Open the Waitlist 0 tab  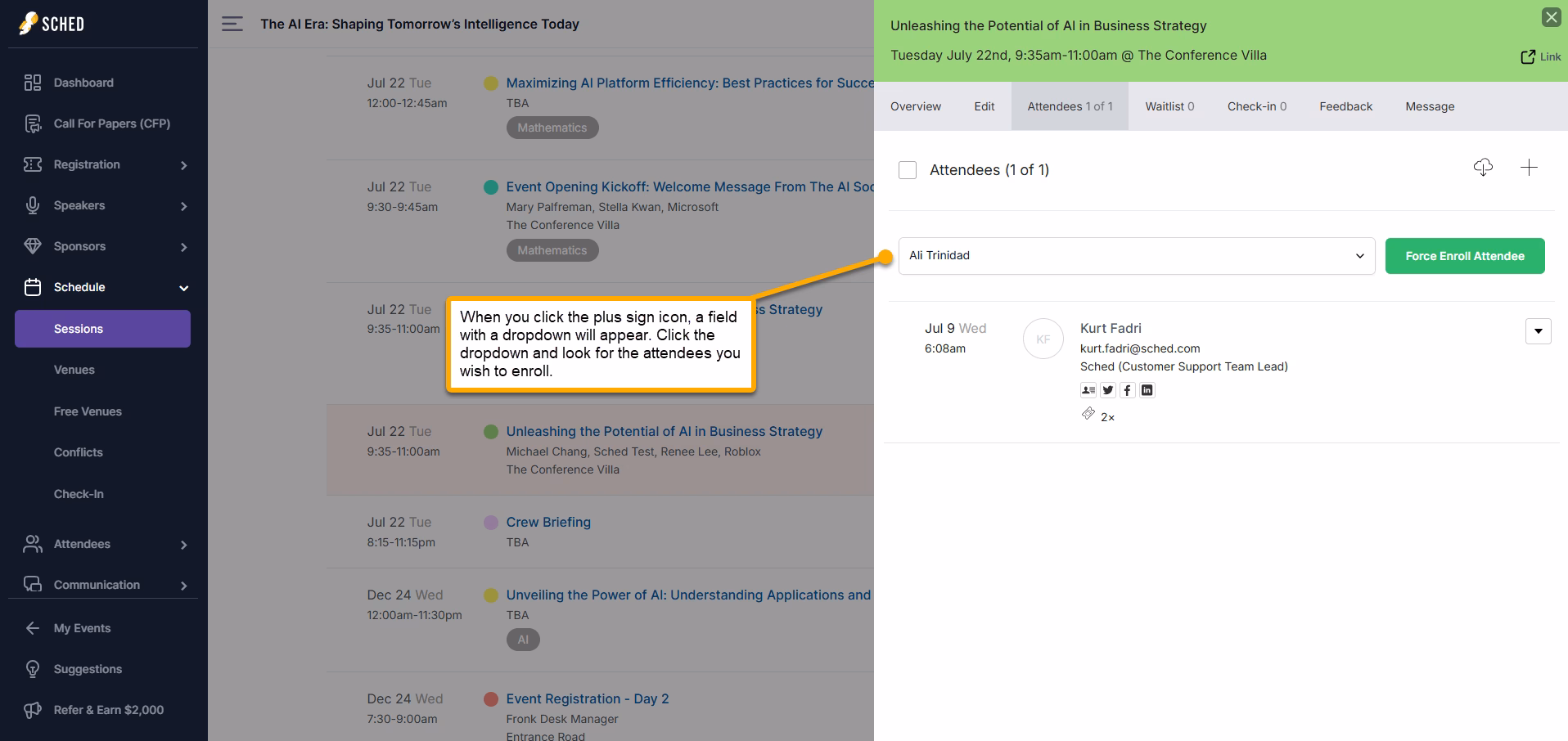click(1169, 106)
